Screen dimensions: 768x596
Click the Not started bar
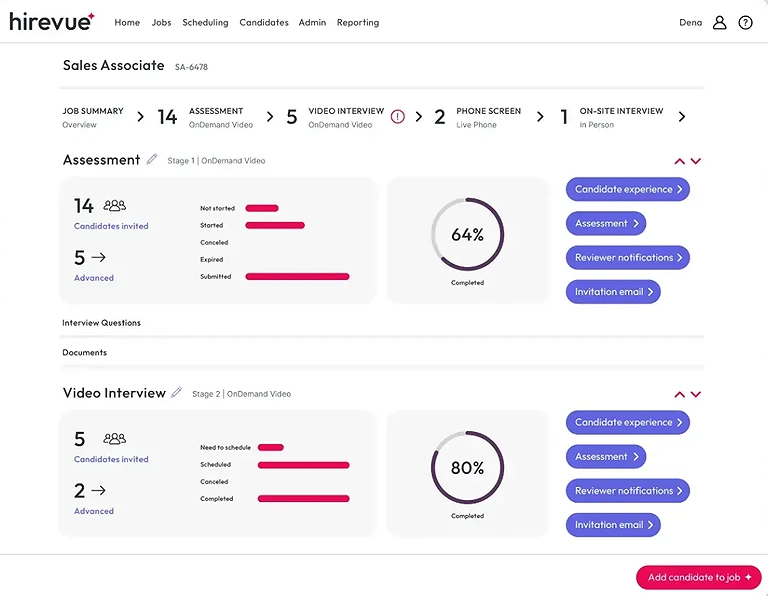tap(262, 208)
